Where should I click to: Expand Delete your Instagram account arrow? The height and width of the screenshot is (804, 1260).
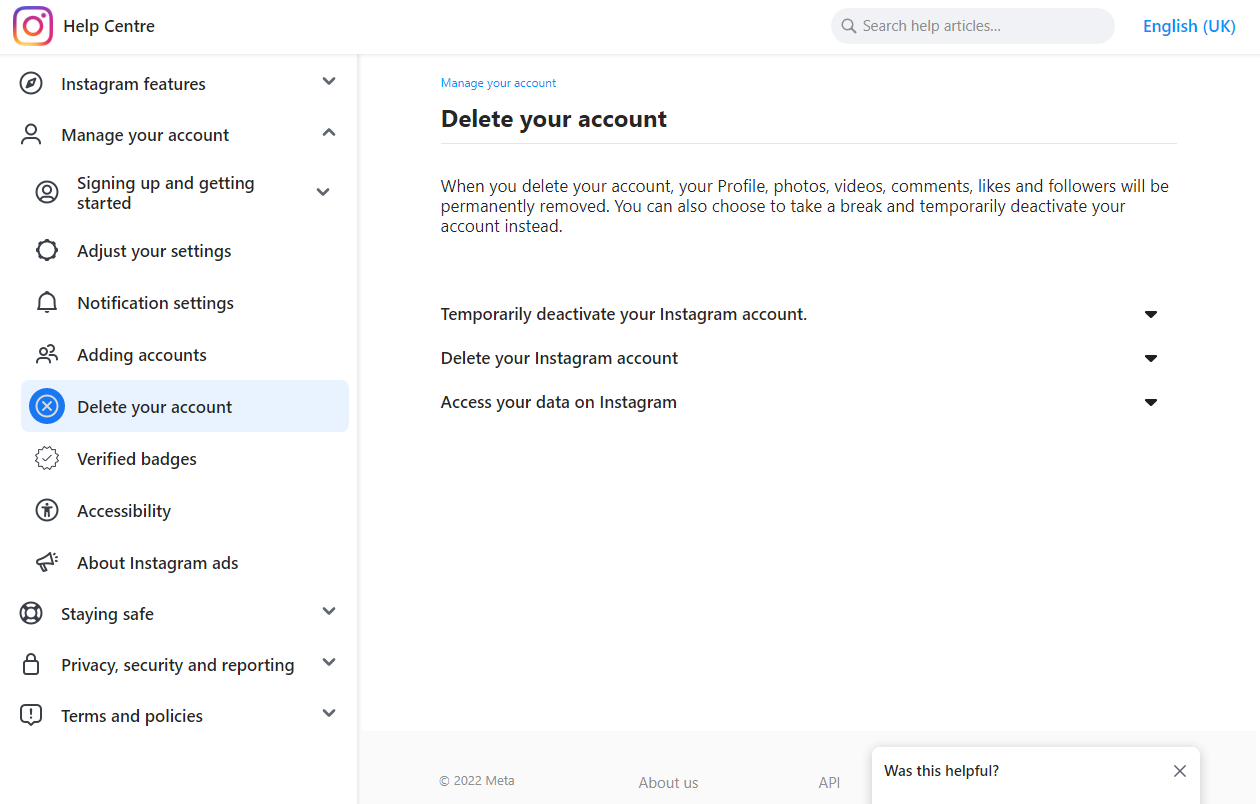coord(1151,358)
